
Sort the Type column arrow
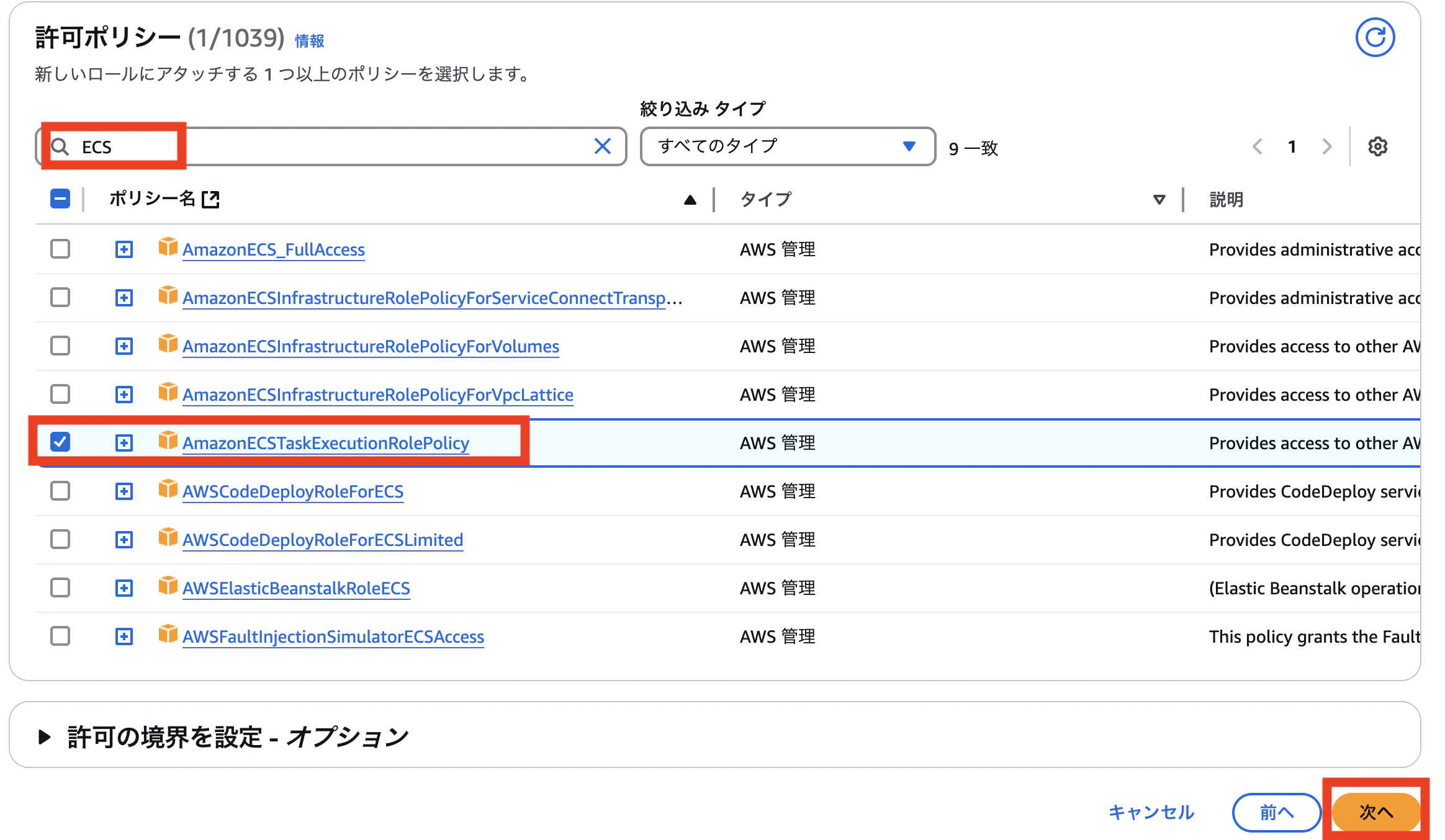point(1158,200)
